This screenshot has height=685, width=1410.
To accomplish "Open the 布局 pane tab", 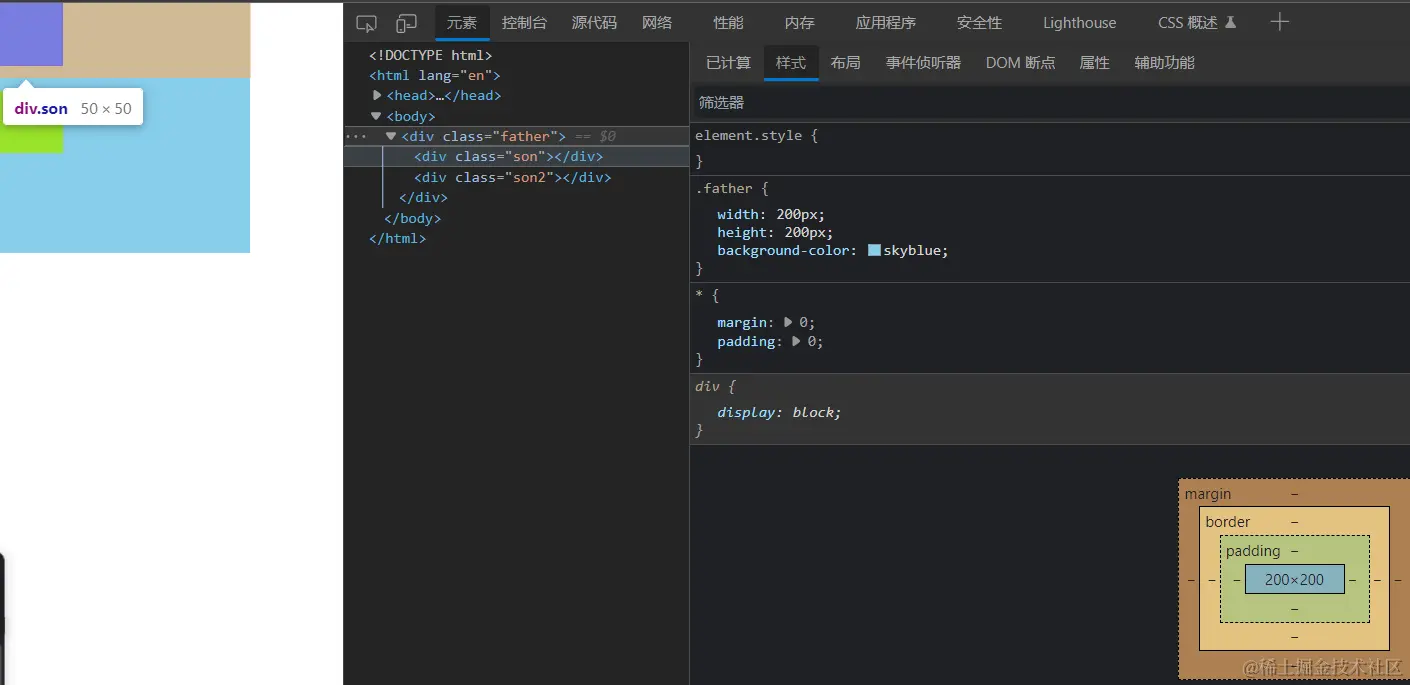I will coord(845,63).
